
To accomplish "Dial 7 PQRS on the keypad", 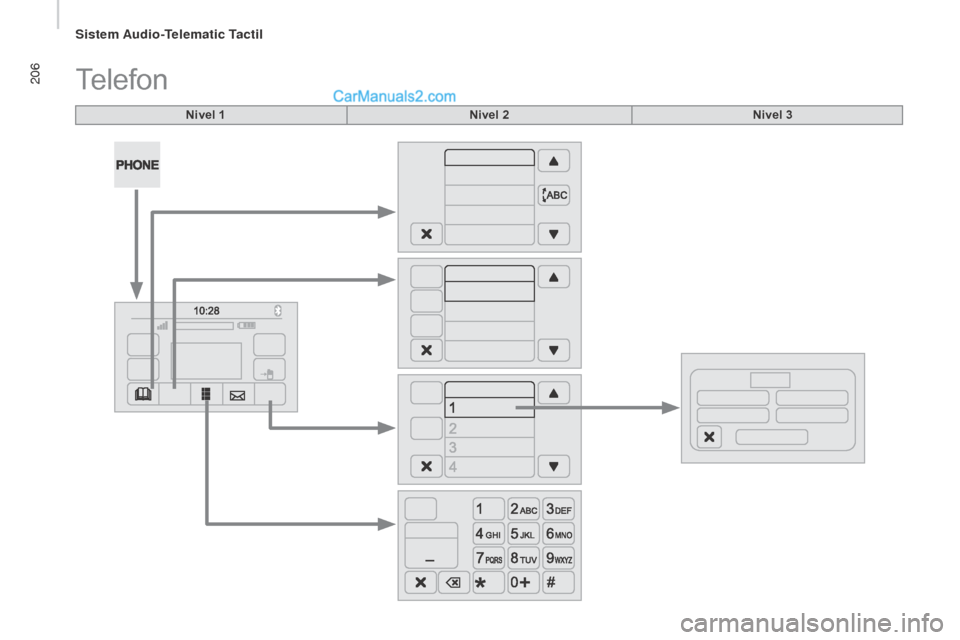I will [489, 558].
